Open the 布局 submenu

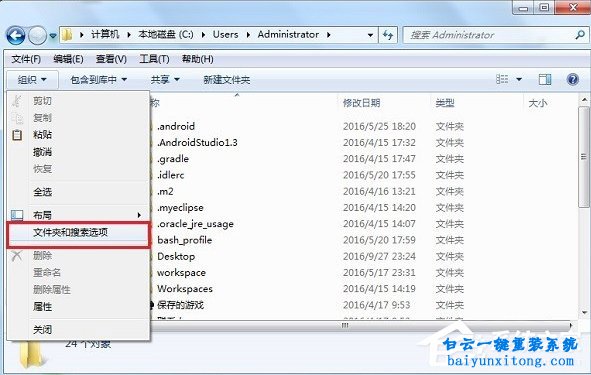pos(78,215)
